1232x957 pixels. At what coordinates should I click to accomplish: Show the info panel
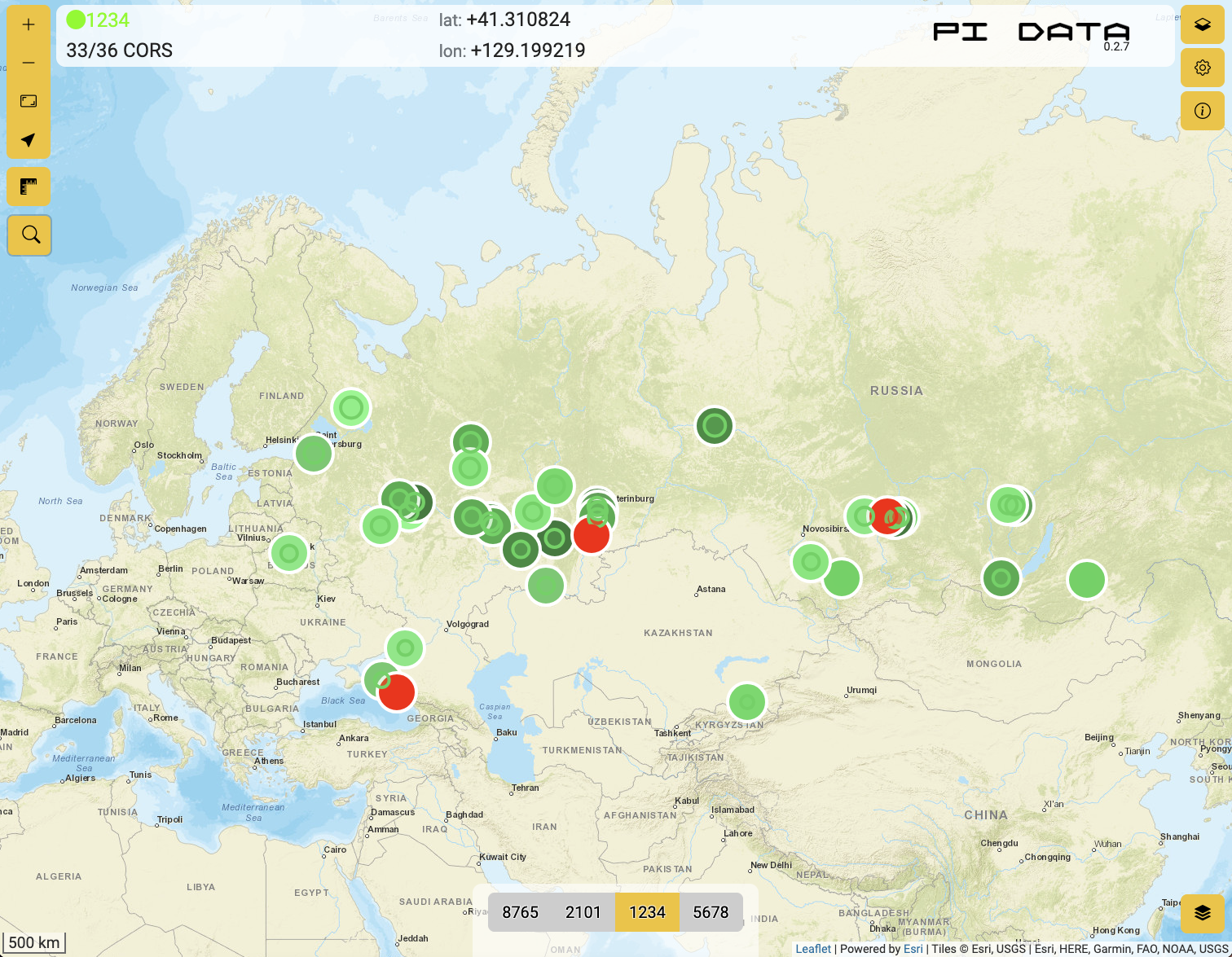coord(1203,111)
